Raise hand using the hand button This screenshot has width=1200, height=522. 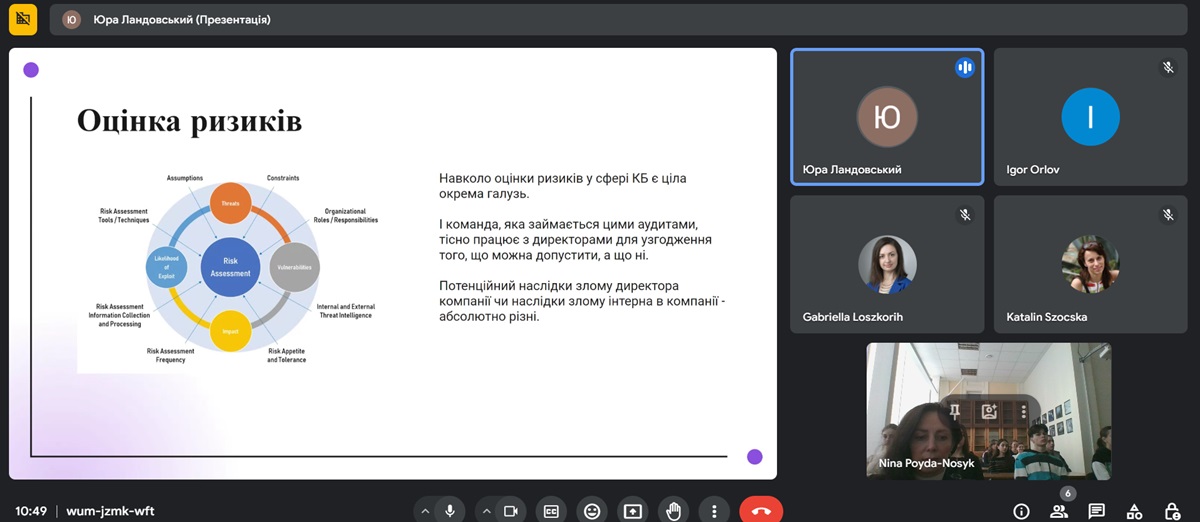coord(673,511)
